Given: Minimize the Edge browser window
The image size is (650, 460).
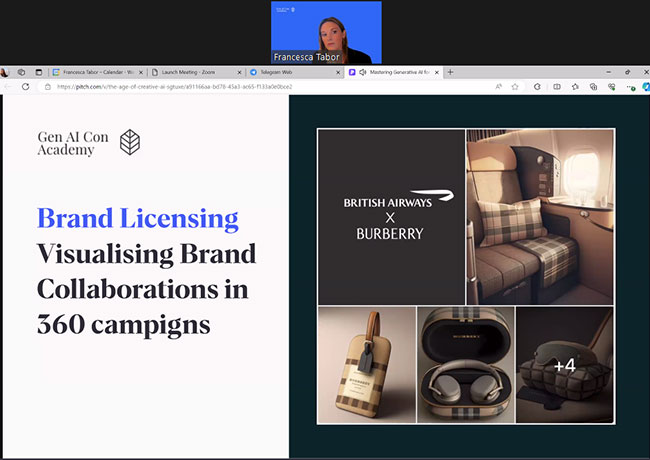Looking at the screenshot, I should pos(609,72).
